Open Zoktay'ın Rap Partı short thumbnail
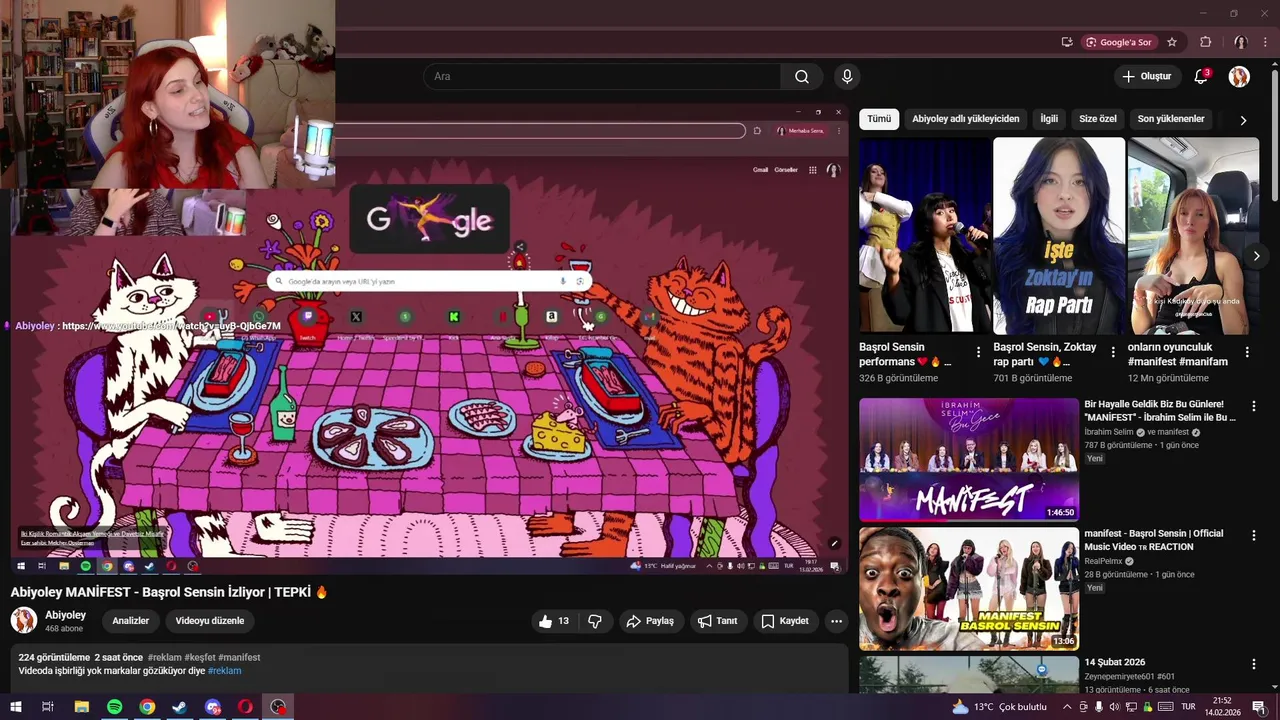1280x720 pixels. 1059,236
